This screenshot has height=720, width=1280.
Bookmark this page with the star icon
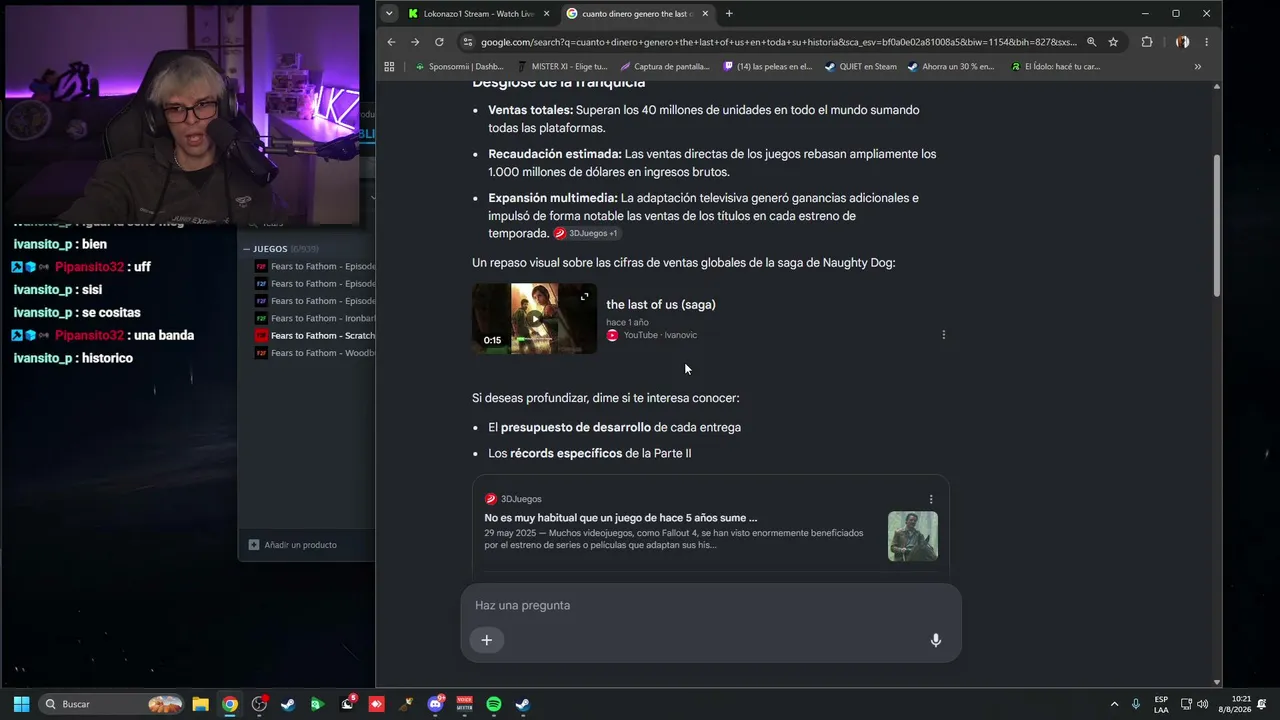tap(1113, 42)
